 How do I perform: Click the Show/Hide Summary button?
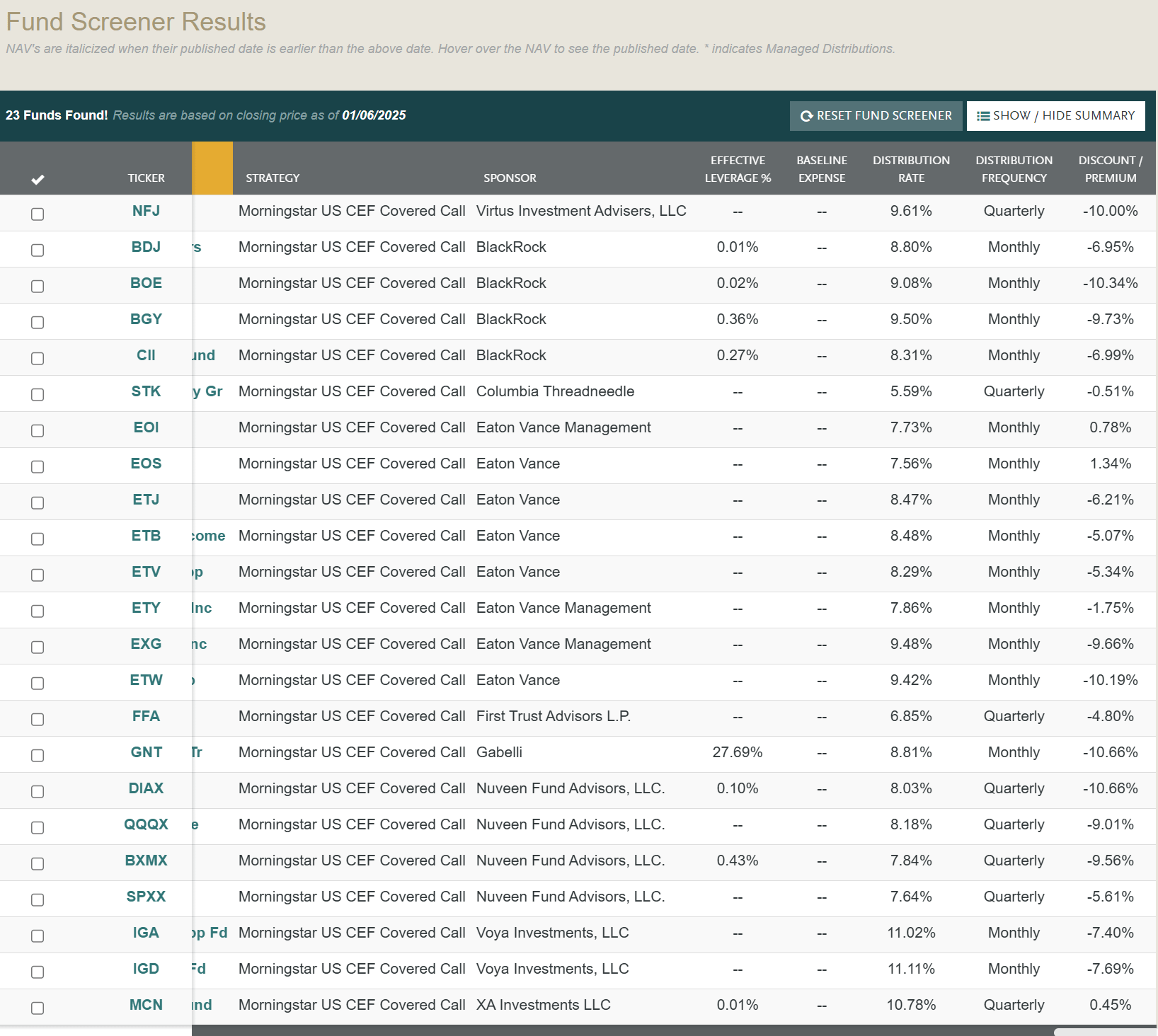(1055, 115)
